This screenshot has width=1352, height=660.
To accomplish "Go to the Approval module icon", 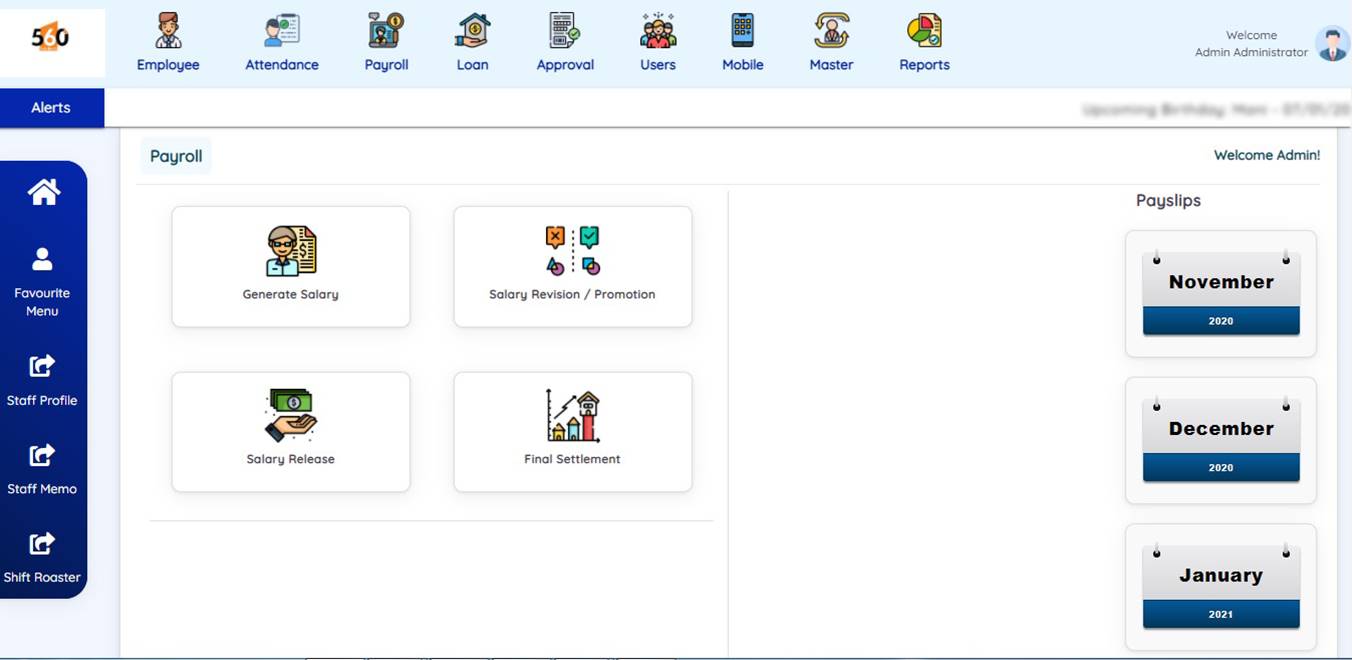I will [565, 32].
